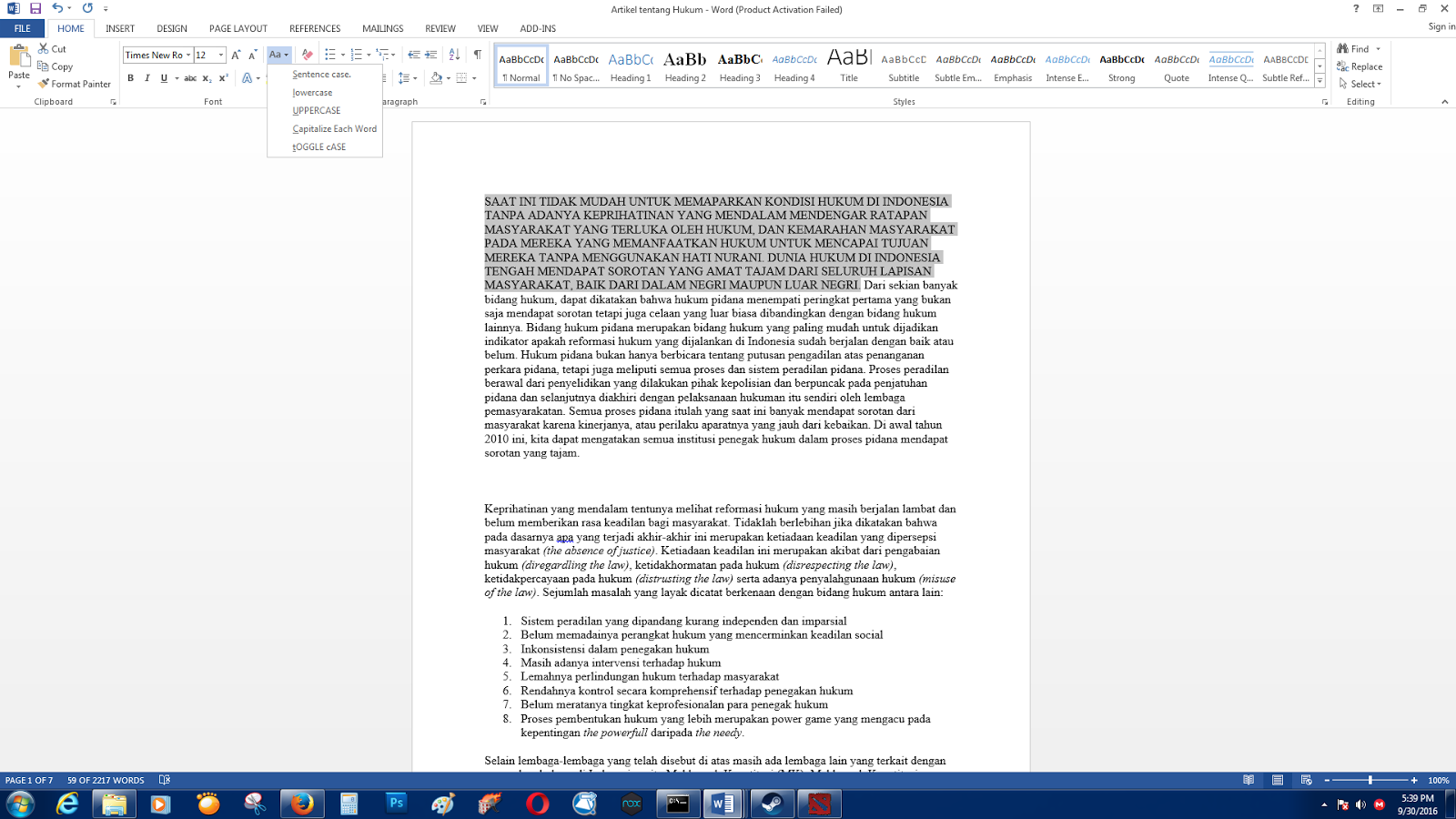The image size is (1456, 819).
Task: Open the font name dropdown
Action: [x=188, y=55]
